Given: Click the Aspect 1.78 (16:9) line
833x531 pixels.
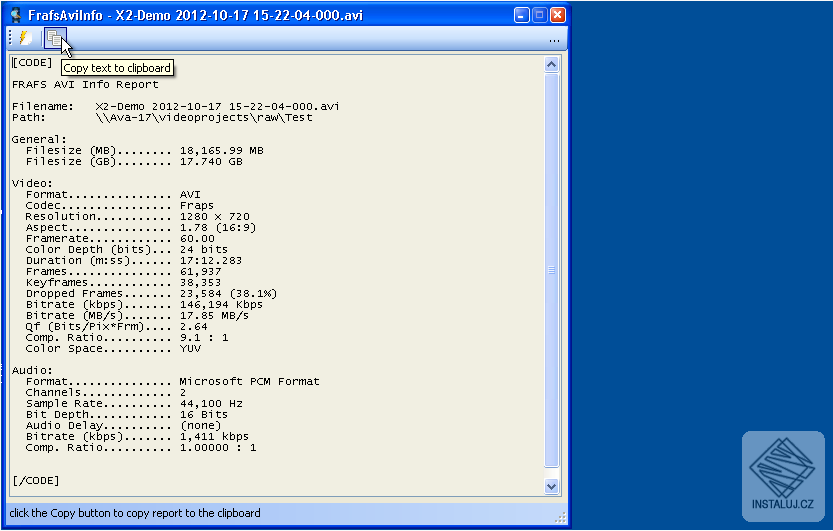Looking at the screenshot, I should [x=141, y=227].
